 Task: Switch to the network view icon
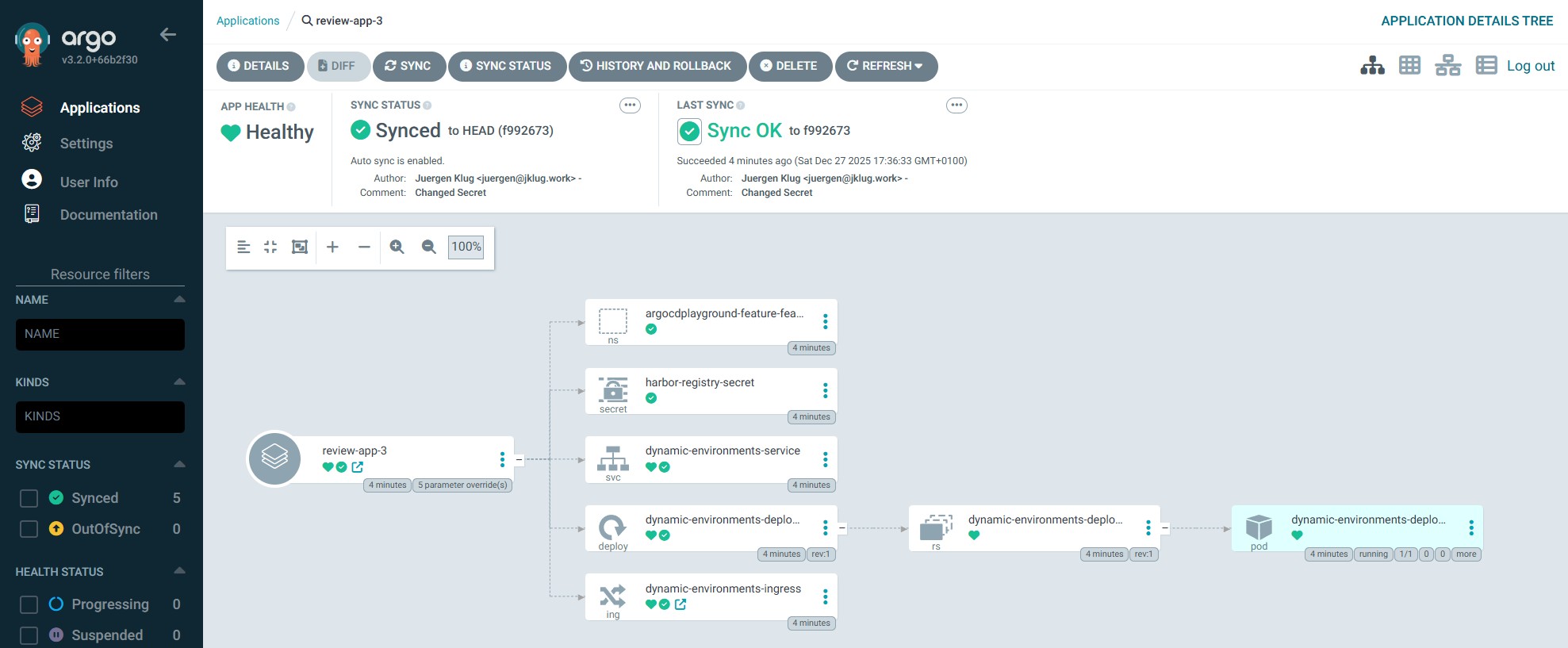click(1447, 65)
